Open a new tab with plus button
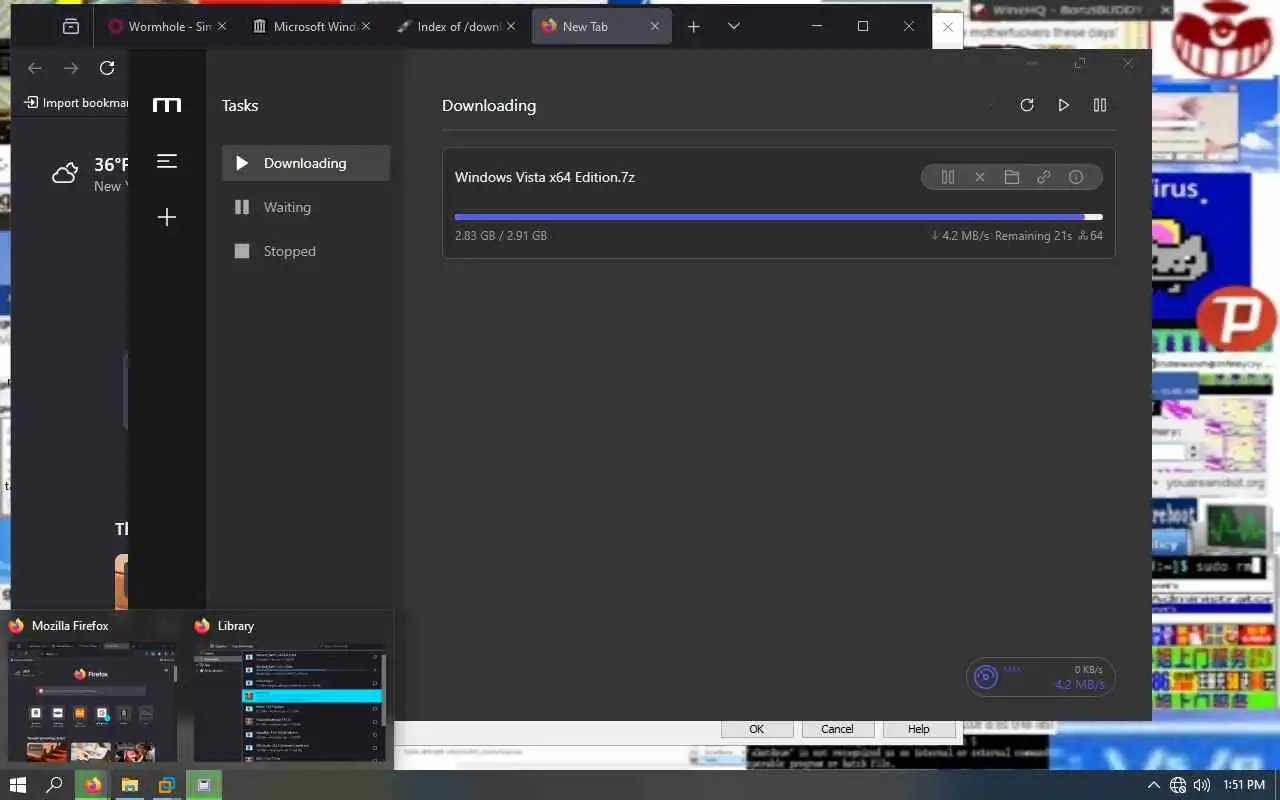 (694, 26)
